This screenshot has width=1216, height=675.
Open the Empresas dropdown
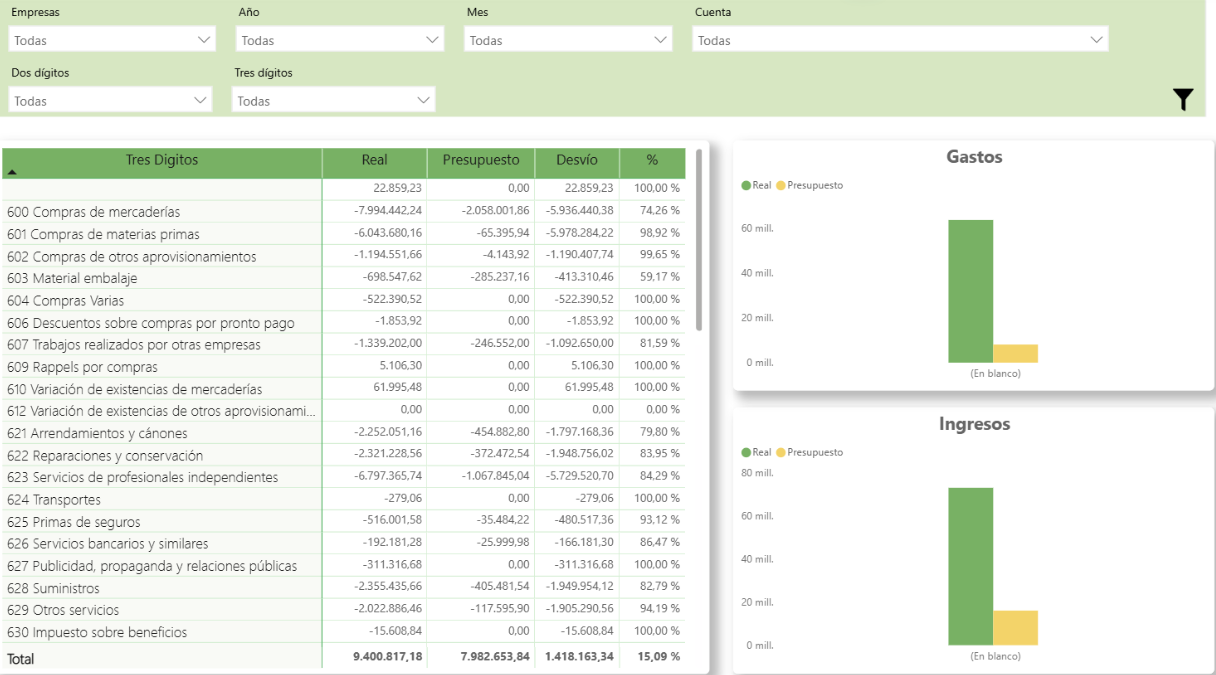click(x=111, y=40)
